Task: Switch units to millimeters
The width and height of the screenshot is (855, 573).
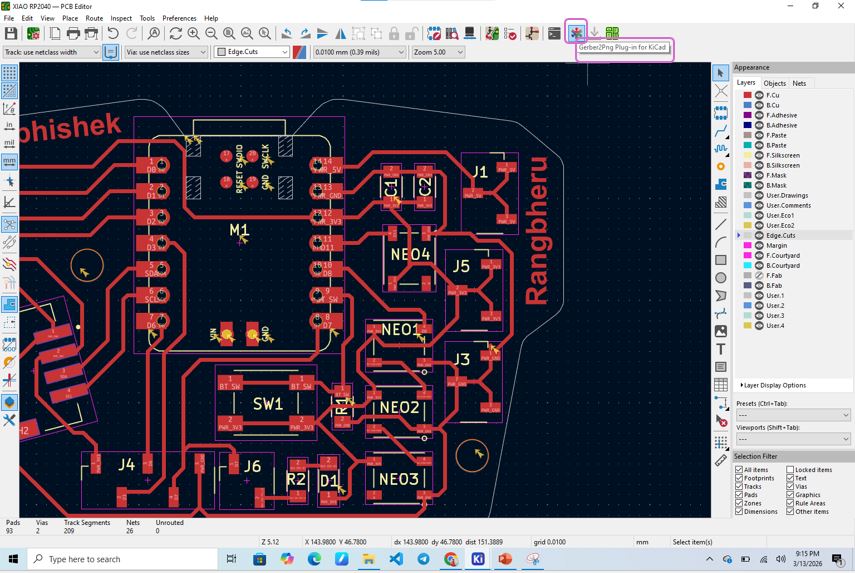Action: pos(9,161)
